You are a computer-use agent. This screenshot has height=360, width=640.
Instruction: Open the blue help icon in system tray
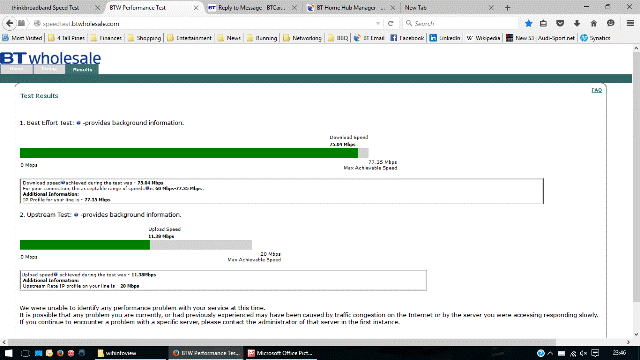(x=540, y=353)
